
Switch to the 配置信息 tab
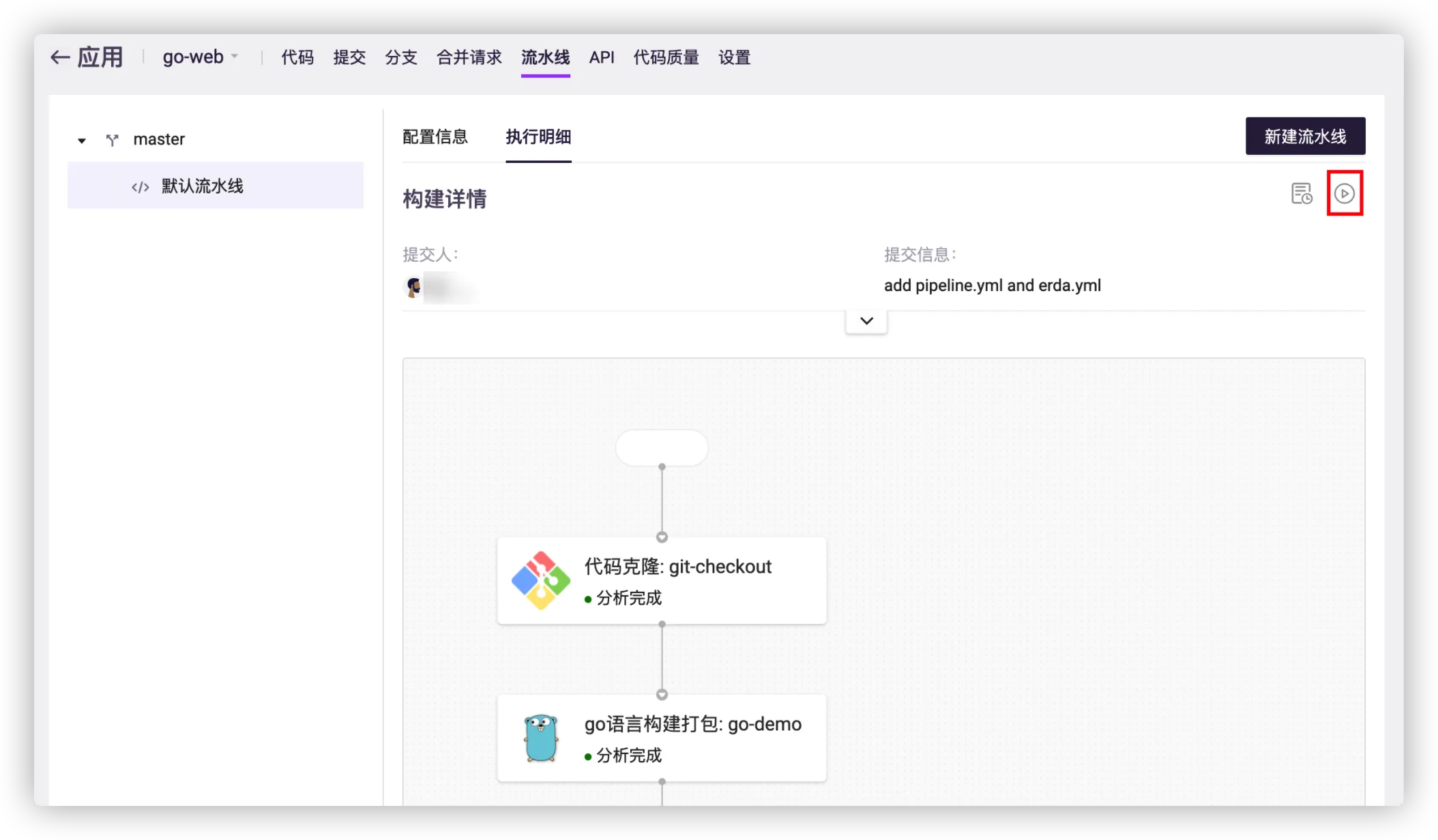(x=435, y=137)
